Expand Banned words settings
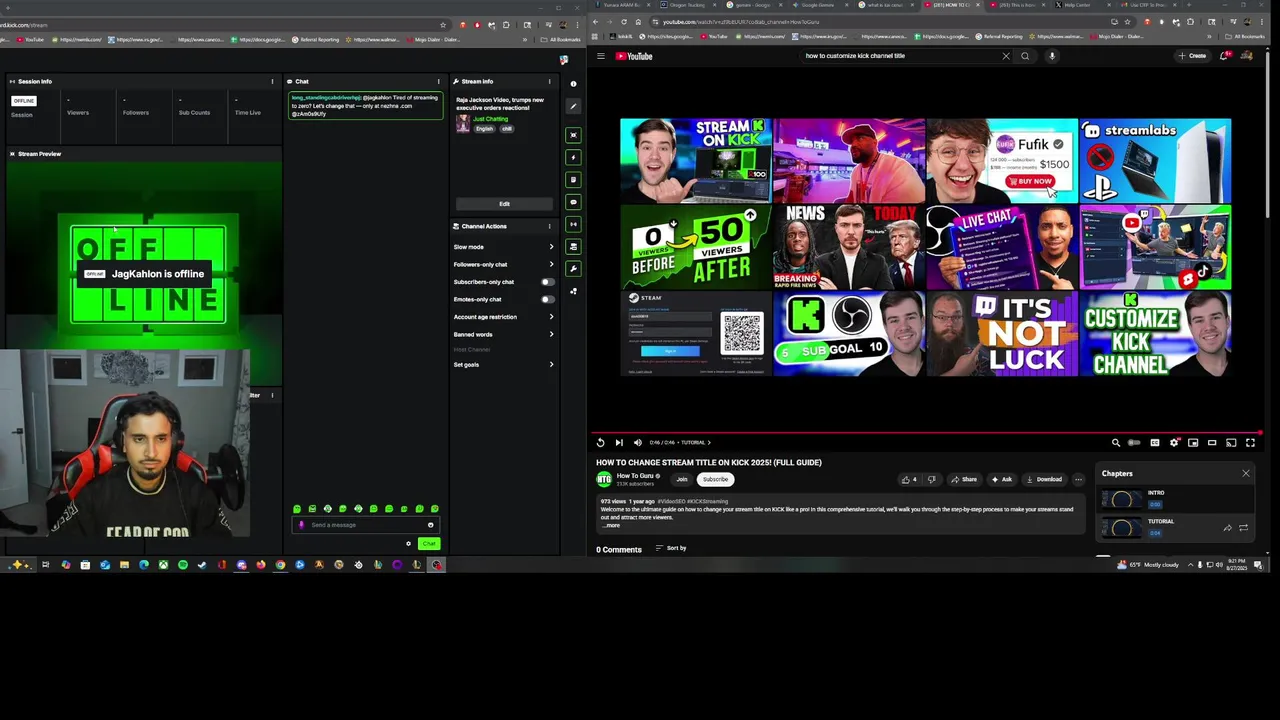The width and height of the screenshot is (1280, 720). coord(551,334)
